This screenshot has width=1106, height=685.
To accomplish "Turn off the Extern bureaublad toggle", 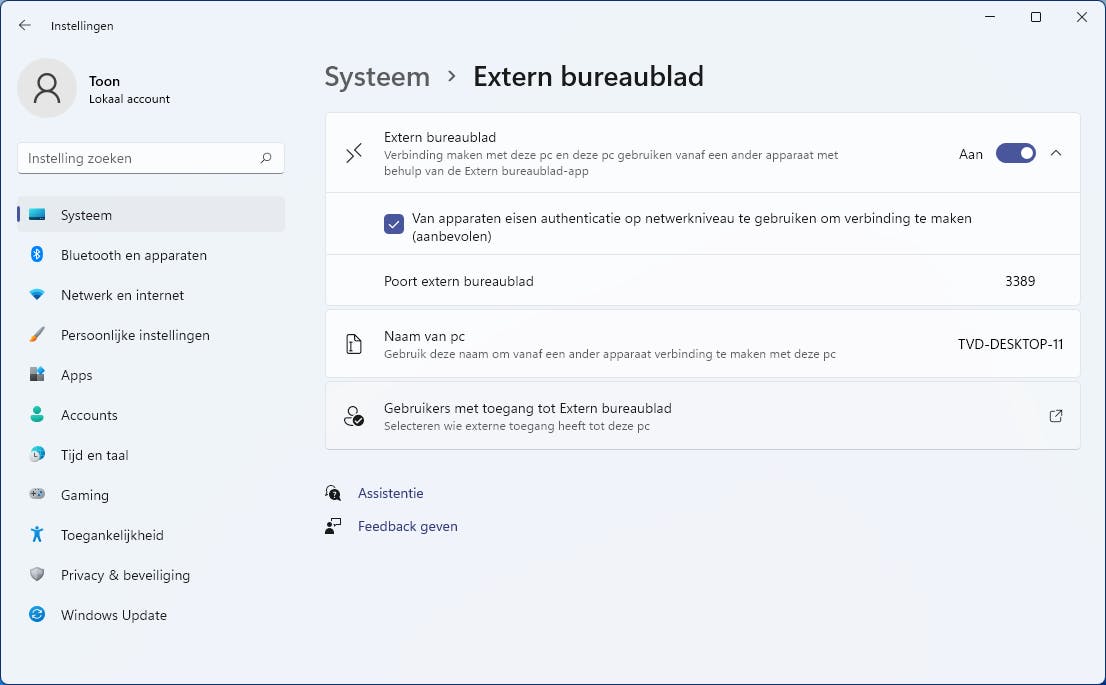I will (x=1015, y=154).
